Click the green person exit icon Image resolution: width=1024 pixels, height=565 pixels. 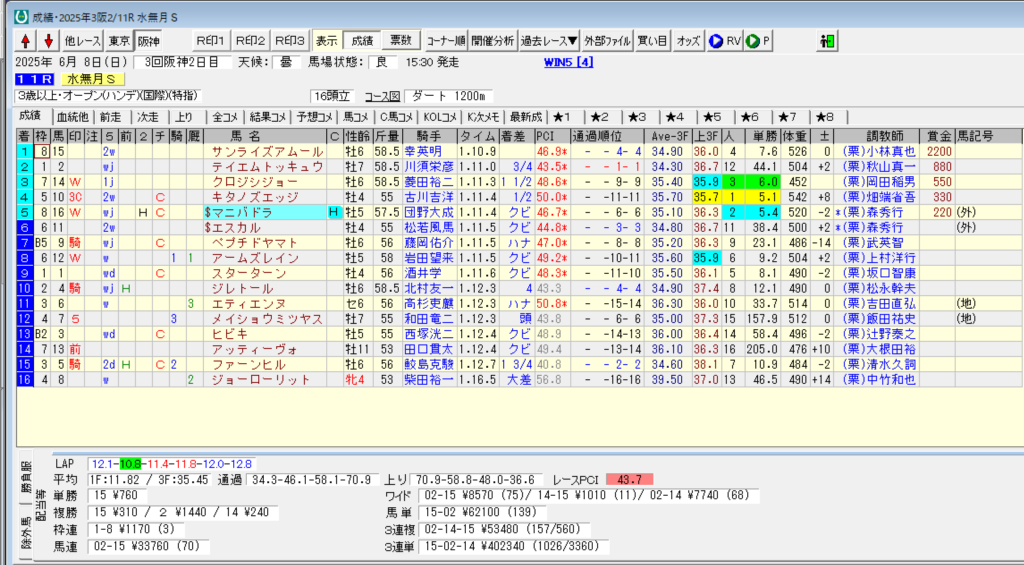(827, 41)
